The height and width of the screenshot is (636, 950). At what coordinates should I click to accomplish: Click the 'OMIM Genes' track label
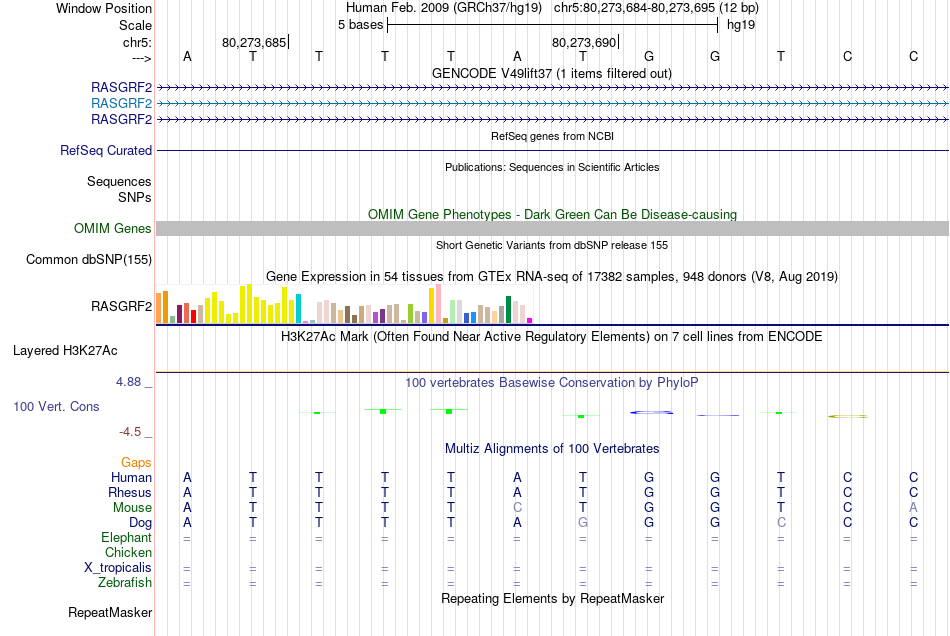(x=112, y=228)
